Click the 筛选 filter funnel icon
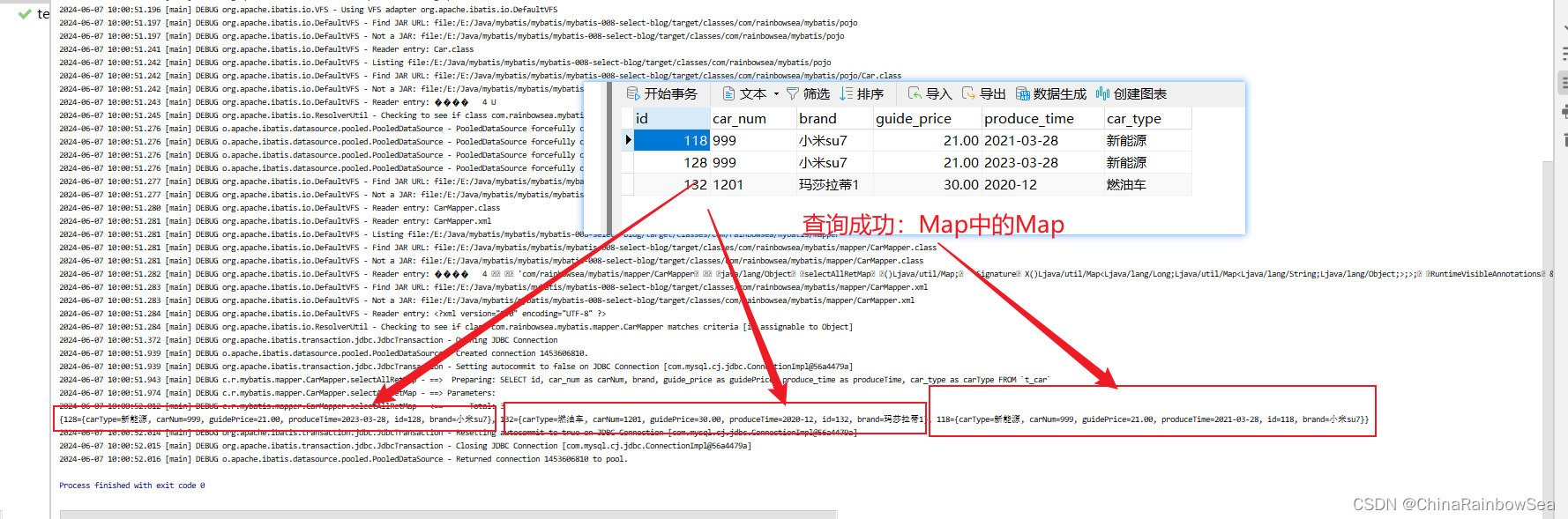This screenshot has width=1568, height=519. coord(793,93)
